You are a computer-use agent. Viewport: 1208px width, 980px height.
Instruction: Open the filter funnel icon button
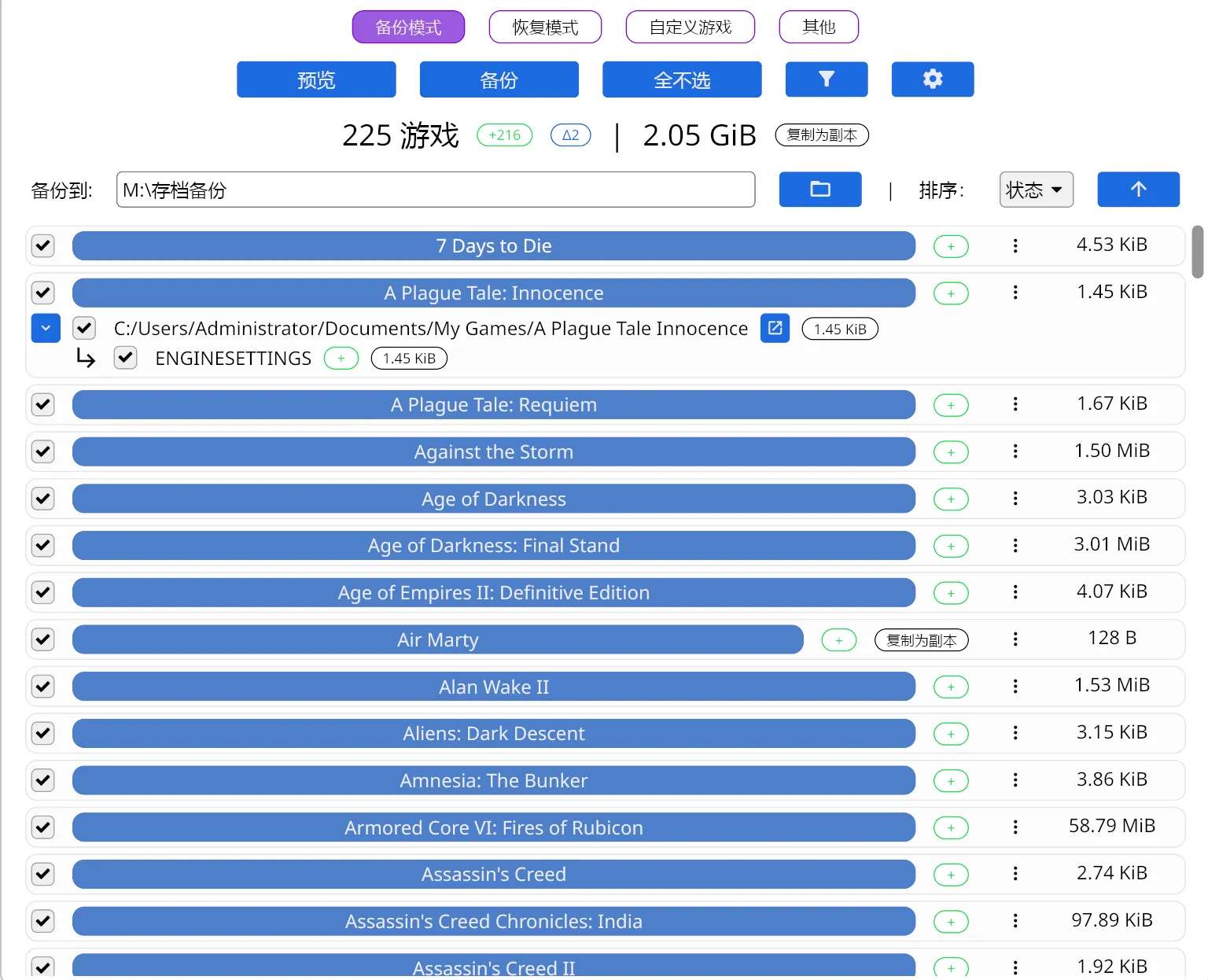tap(826, 79)
